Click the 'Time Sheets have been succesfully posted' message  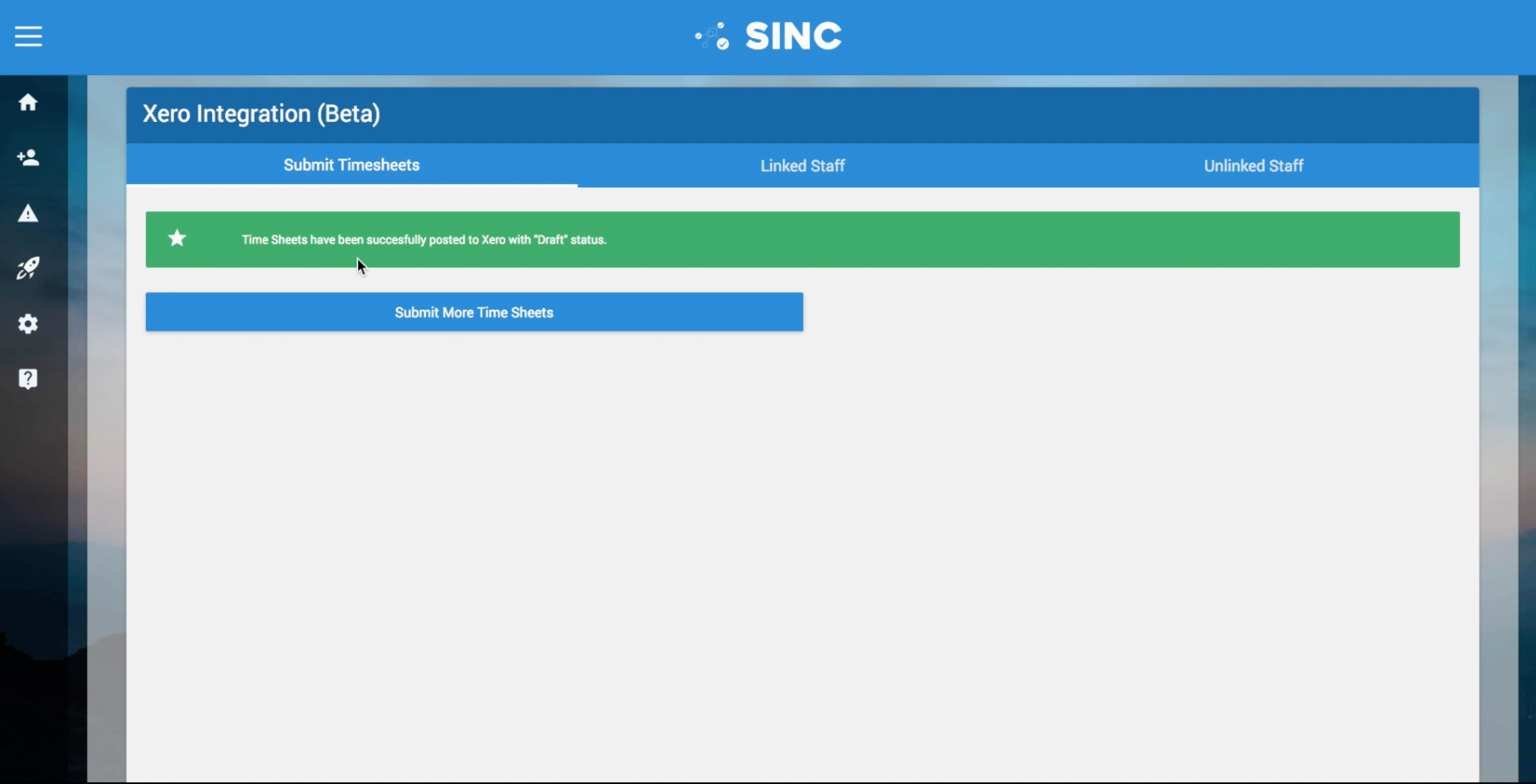click(x=424, y=239)
